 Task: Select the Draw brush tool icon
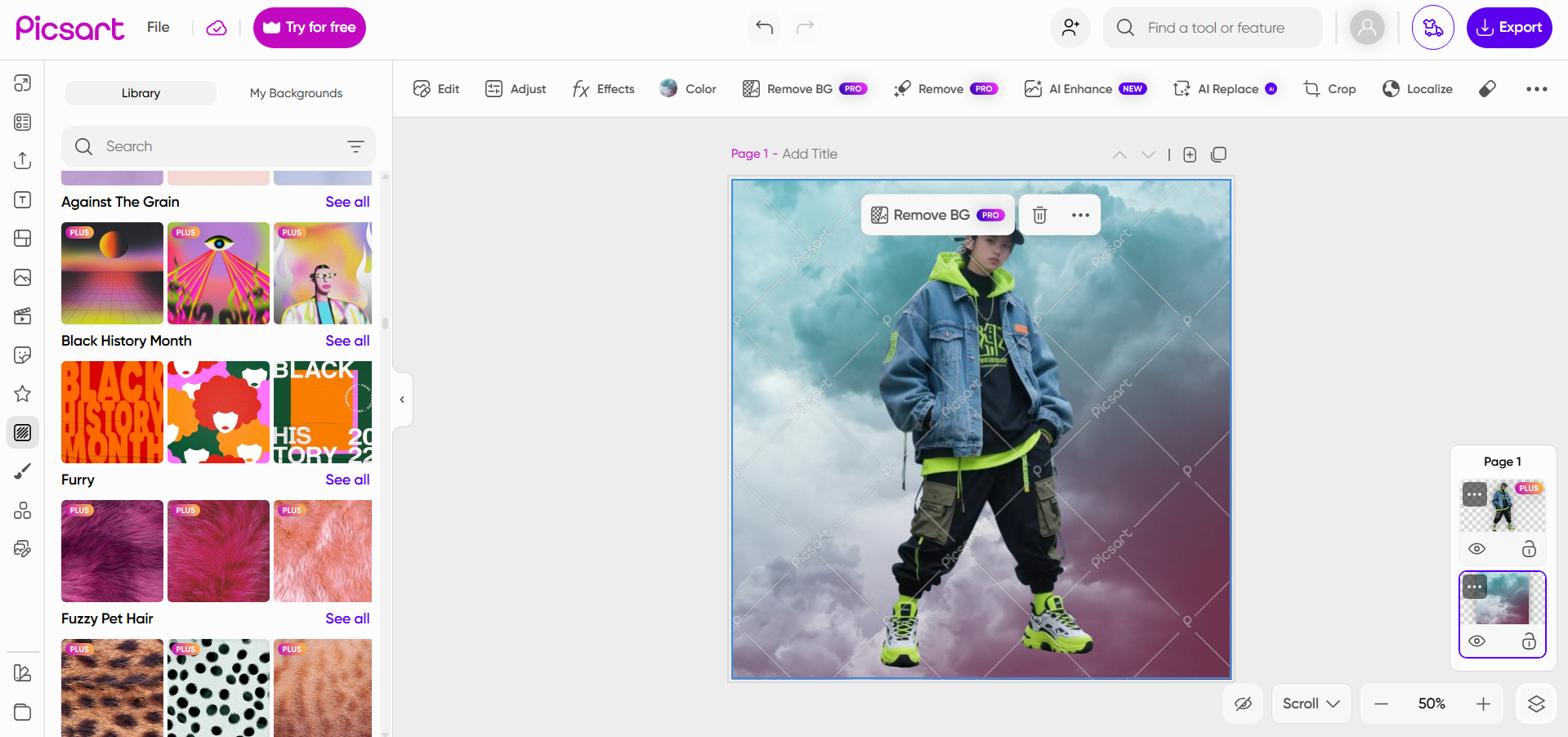point(22,471)
